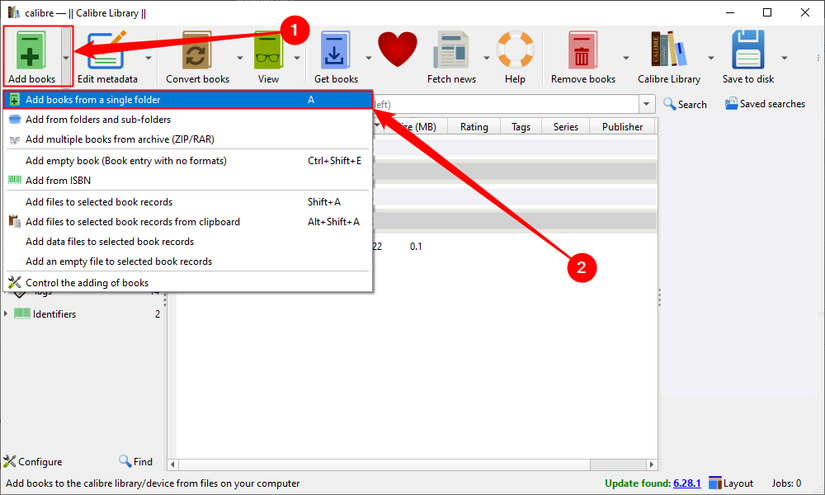Screen dimensions: 825x495
Task: Open the Layout button in status bar
Action: (x=731, y=483)
